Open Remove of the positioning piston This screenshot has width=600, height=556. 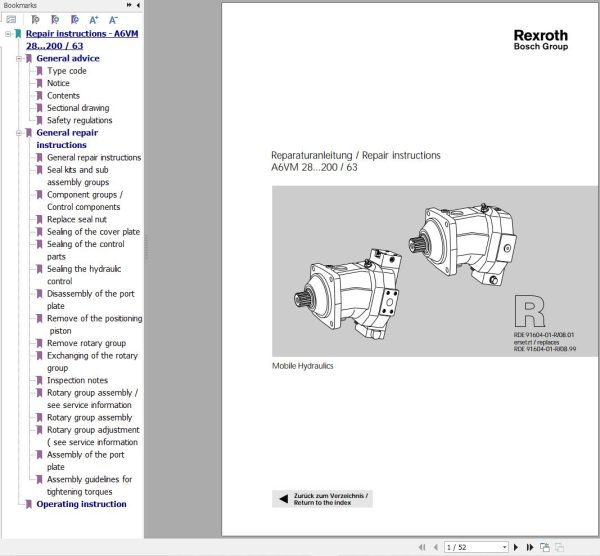[x=95, y=324]
